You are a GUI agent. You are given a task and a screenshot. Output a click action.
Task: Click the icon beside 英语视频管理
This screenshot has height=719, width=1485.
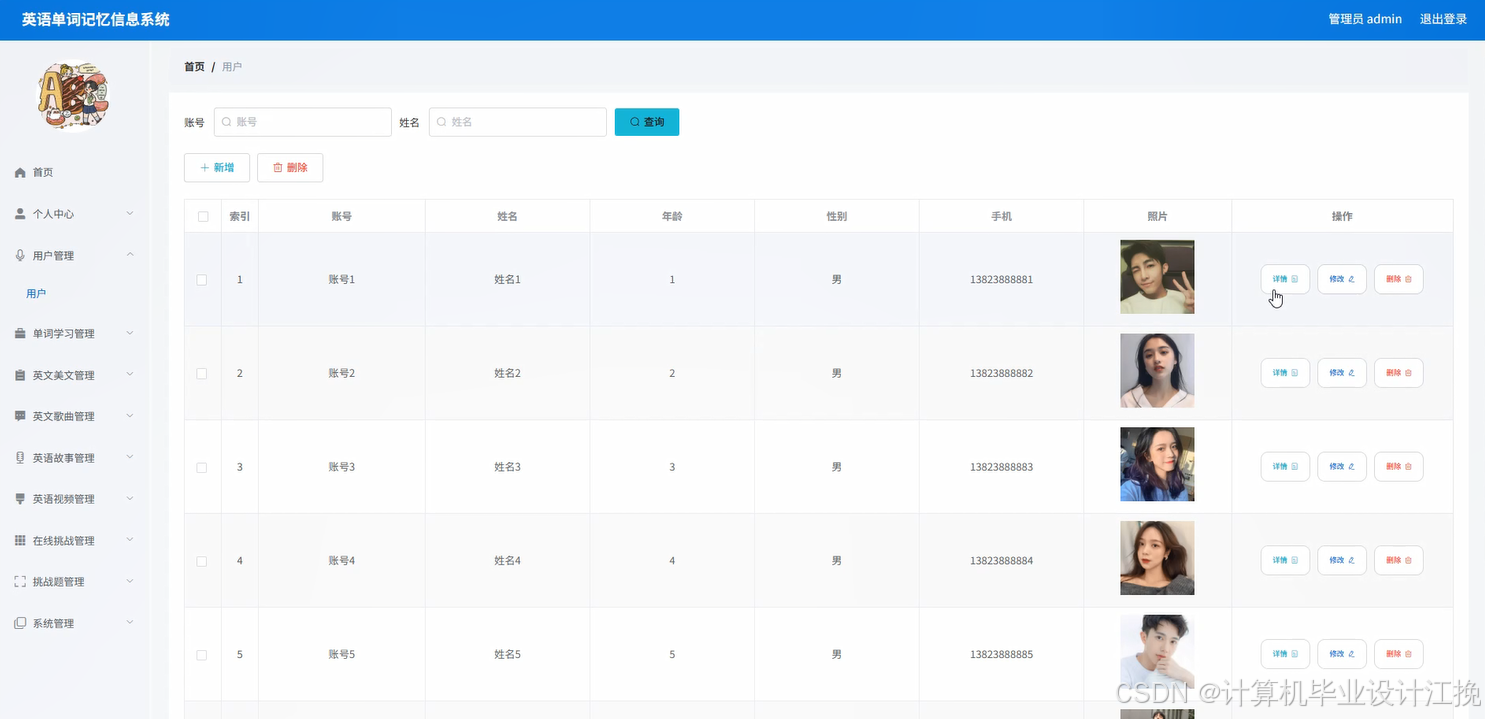[20, 499]
